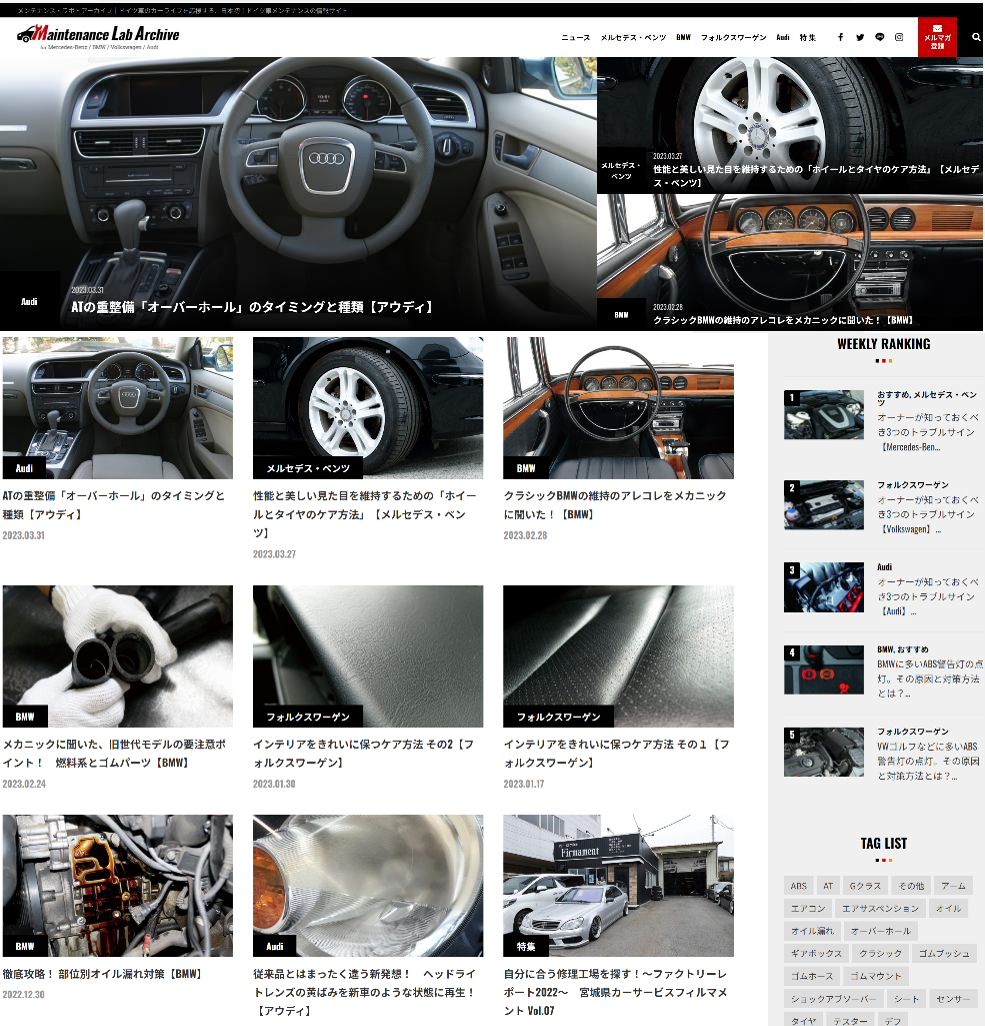Open ranking text BMWに多いABS警告灯の点灯
The width and height of the screenshot is (985, 1026).
pos(929,679)
